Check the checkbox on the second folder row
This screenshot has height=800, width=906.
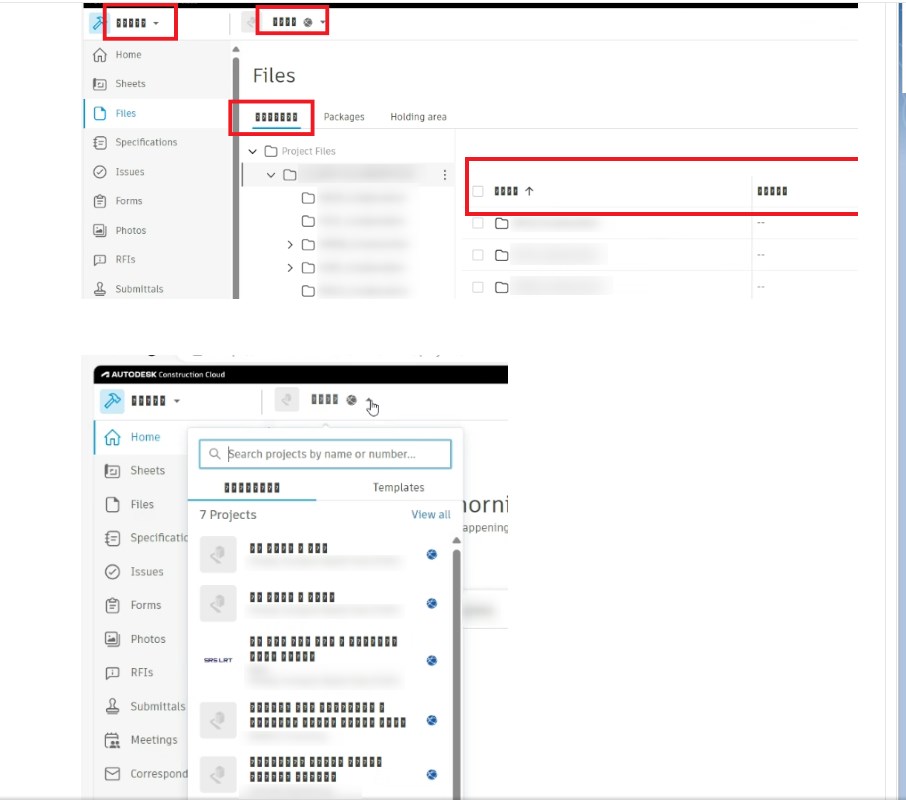pyautogui.click(x=477, y=254)
